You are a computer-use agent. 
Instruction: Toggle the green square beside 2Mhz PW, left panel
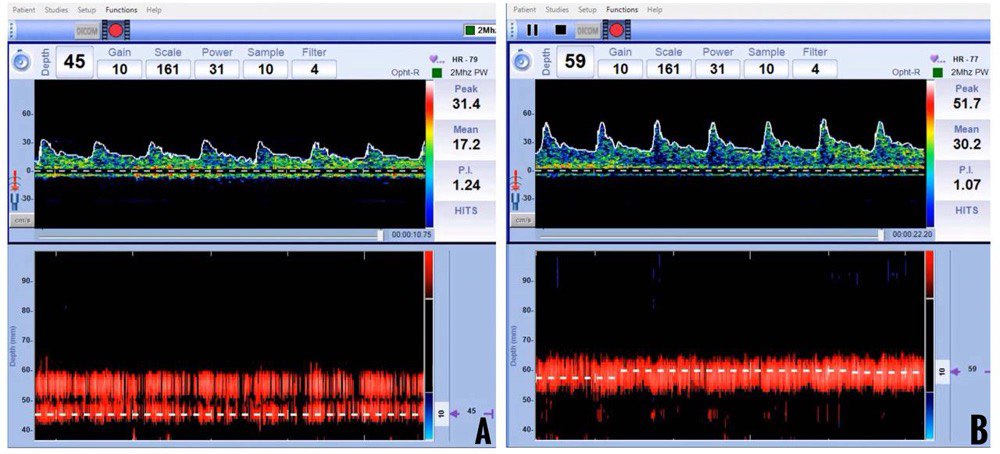pos(436,72)
